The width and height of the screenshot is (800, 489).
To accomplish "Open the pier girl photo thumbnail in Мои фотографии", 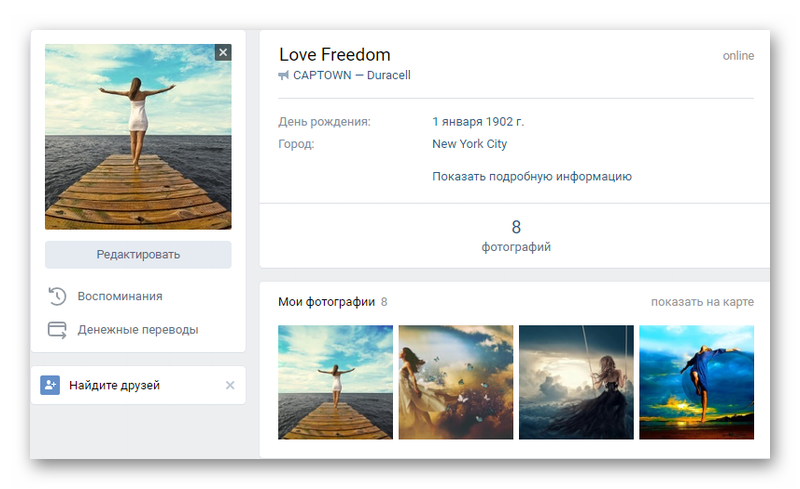I will (335, 382).
